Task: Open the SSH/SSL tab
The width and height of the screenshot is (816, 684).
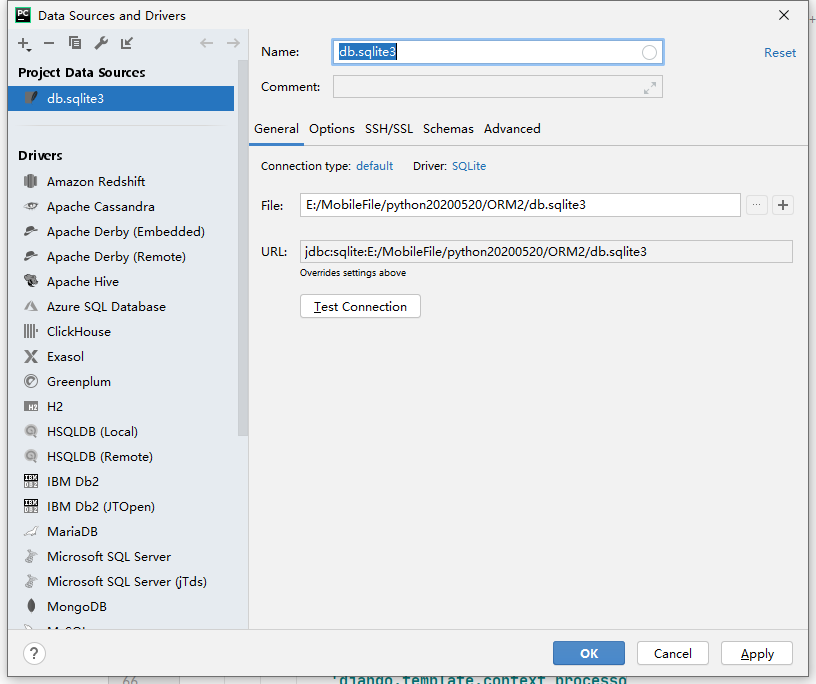Action: coord(389,129)
